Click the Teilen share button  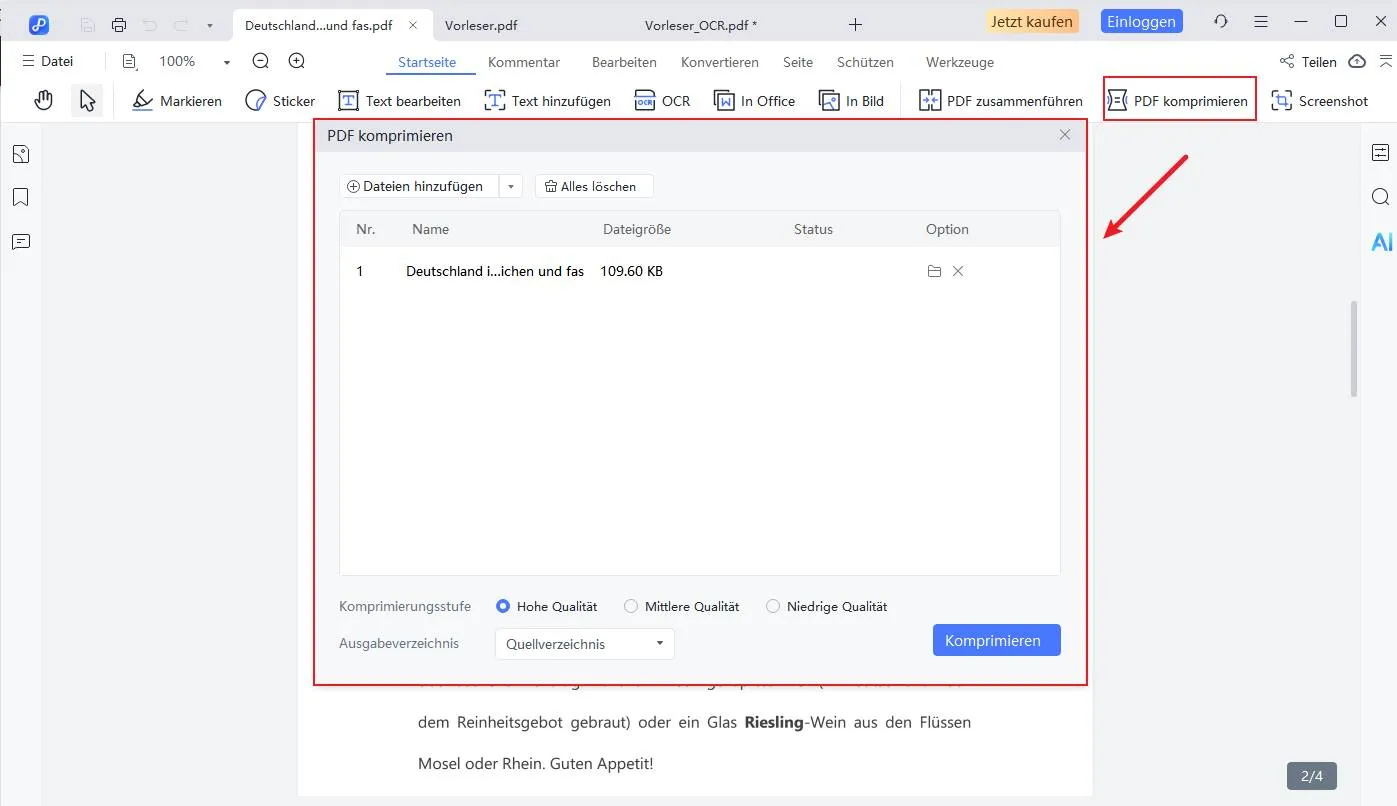point(1308,62)
